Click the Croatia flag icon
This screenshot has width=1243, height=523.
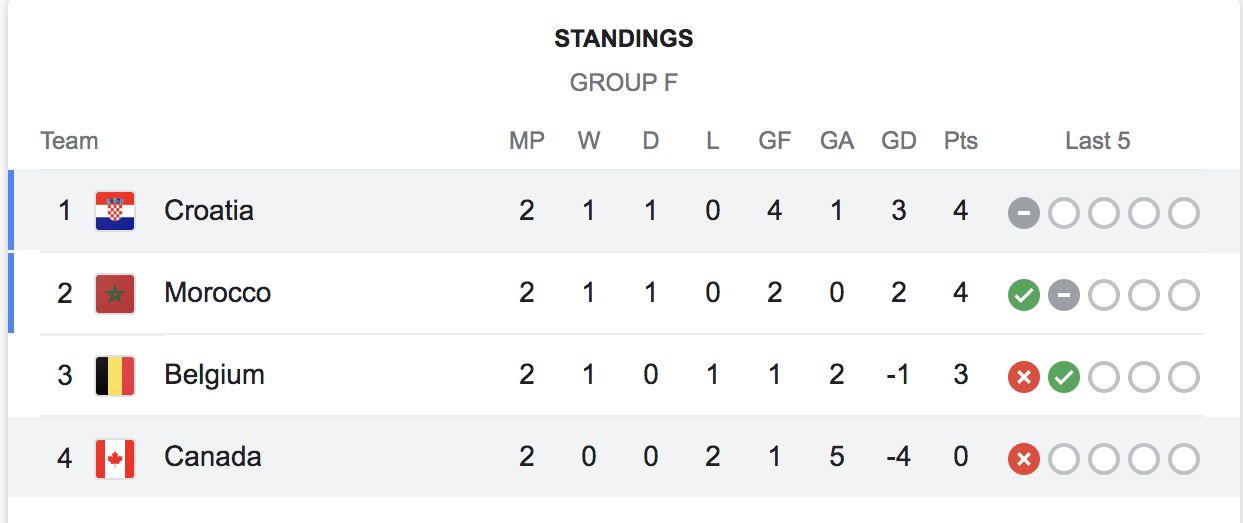click(115, 211)
